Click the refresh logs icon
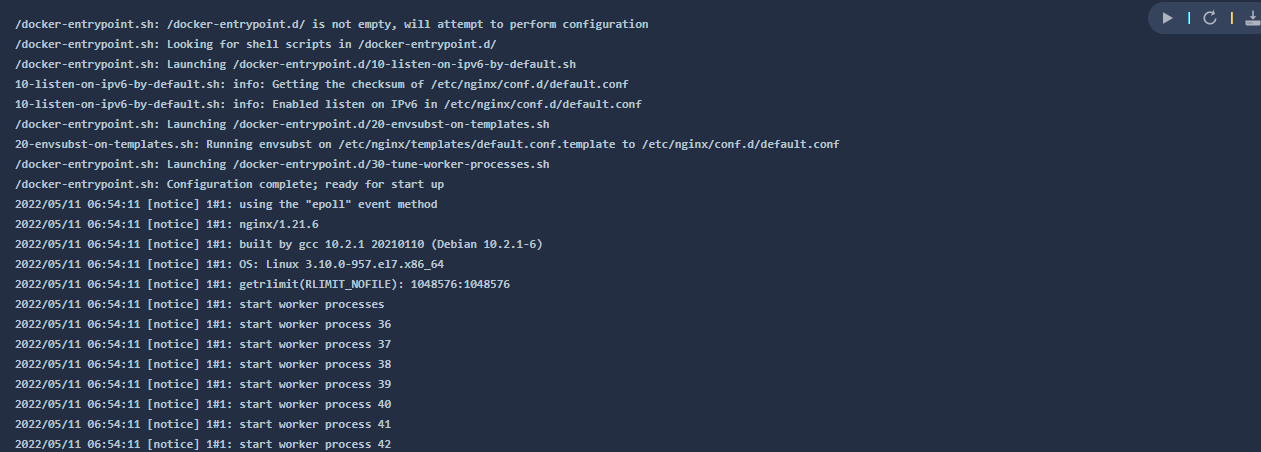Screen dimensions: 1261x452 (1209, 18)
